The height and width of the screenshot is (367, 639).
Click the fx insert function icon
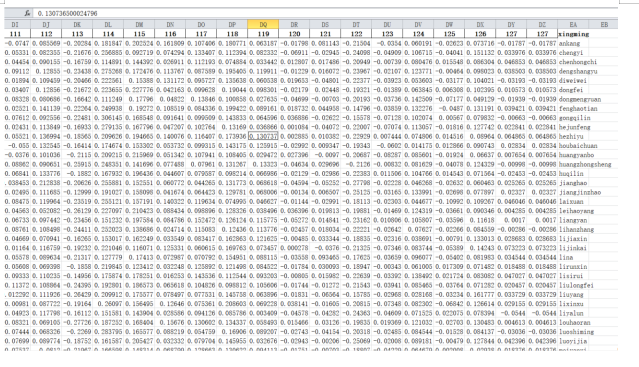tap(27, 13)
